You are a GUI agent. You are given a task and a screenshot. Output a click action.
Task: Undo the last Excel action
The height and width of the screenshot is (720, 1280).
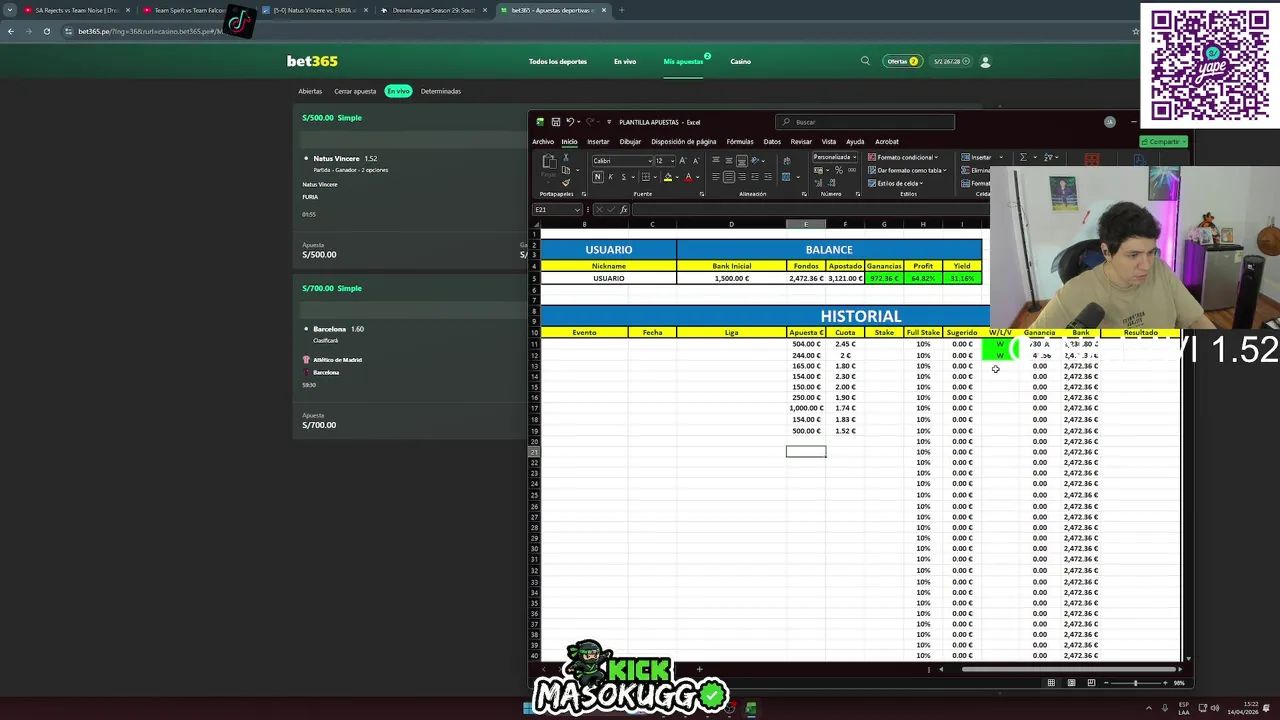[x=570, y=122]
